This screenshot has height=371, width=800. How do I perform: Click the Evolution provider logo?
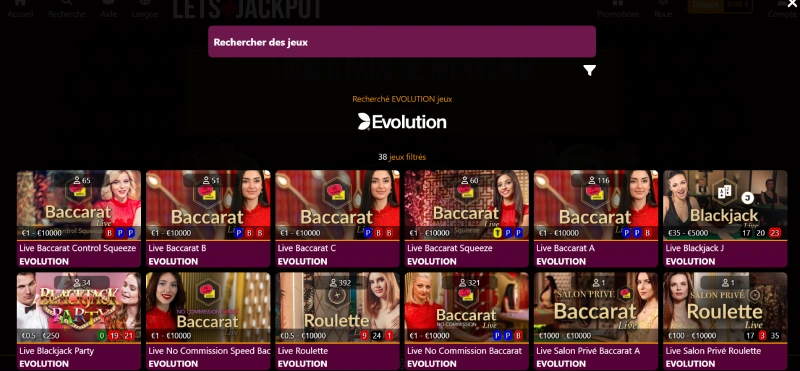point(402,121)
